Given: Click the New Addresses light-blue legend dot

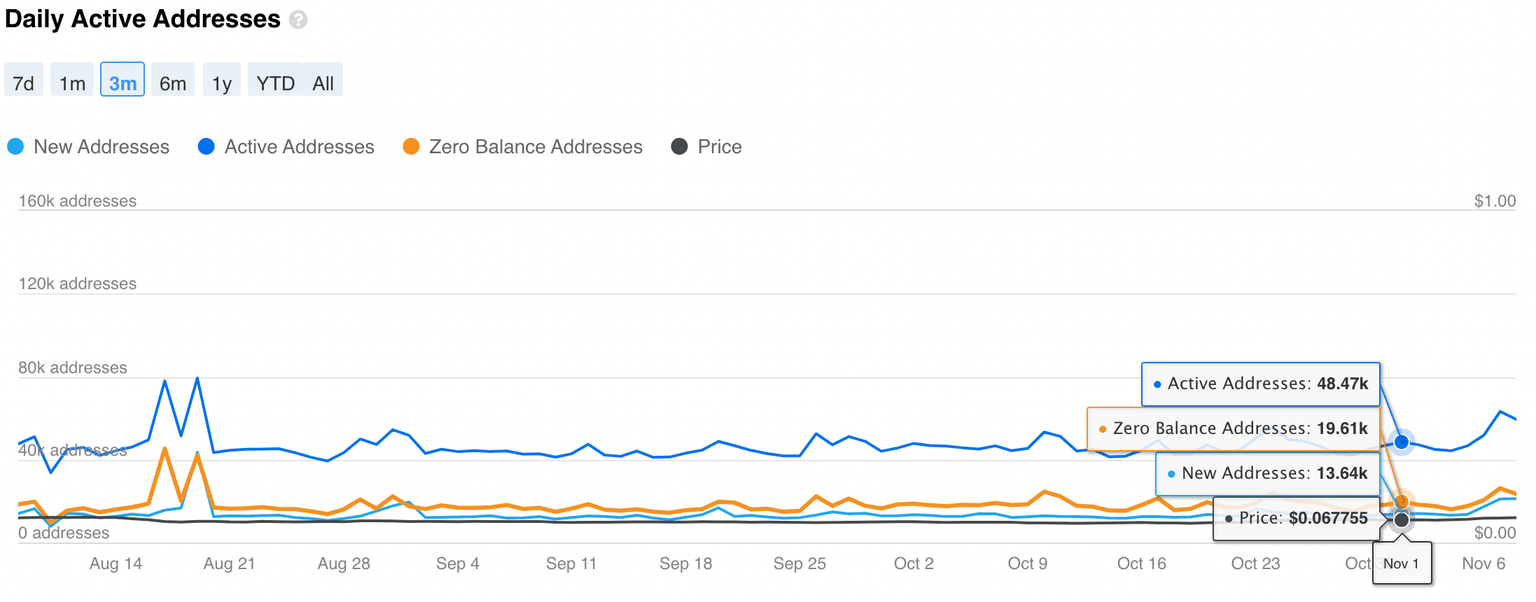Looking at the screenshot, I should pos(16,147).
